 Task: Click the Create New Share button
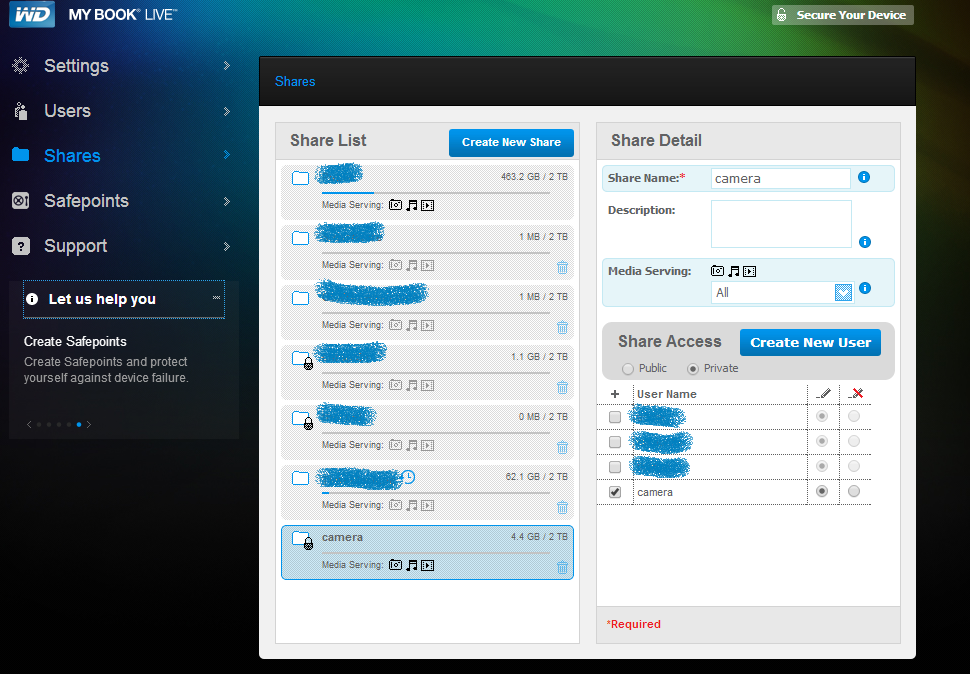[x=511, y=142]
